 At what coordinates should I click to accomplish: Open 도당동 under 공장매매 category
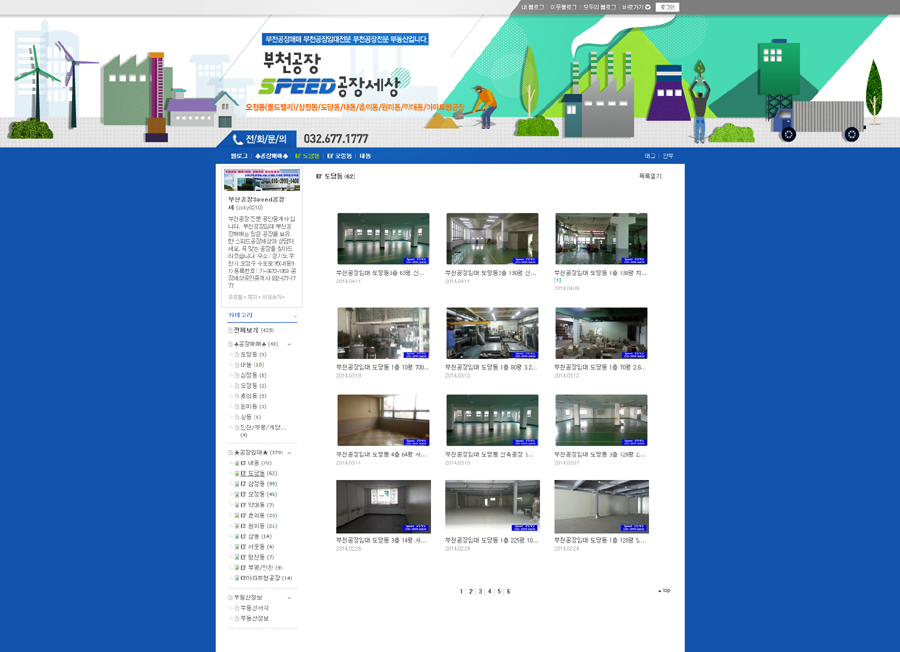253,355
